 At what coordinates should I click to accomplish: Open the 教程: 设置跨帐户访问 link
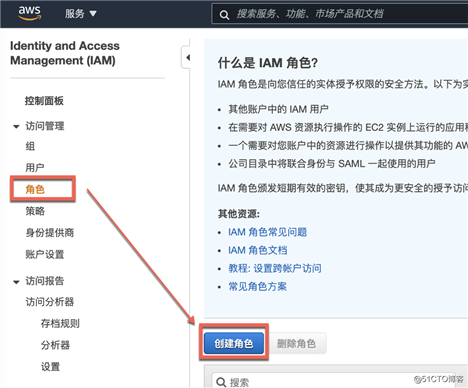click(x=275, y=268)
